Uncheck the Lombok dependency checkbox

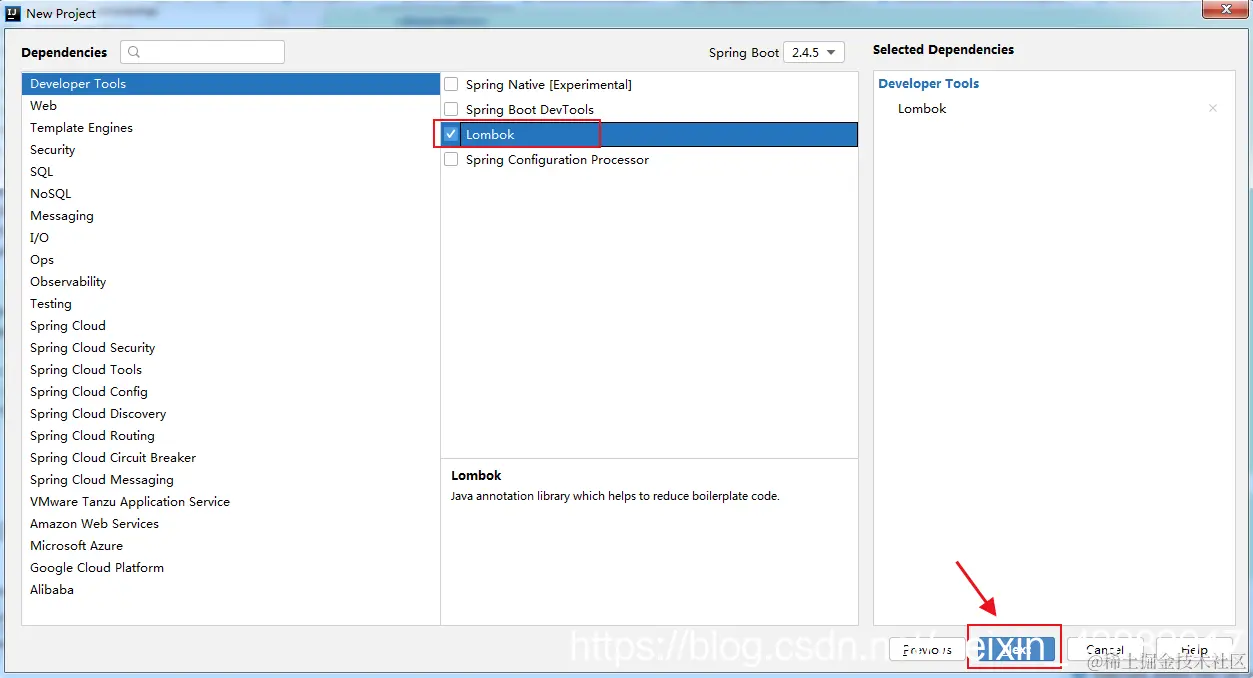(x=451, y=134)
